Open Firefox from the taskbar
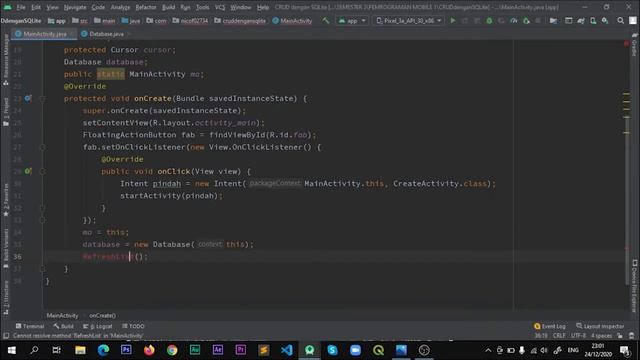 [149, 350]
